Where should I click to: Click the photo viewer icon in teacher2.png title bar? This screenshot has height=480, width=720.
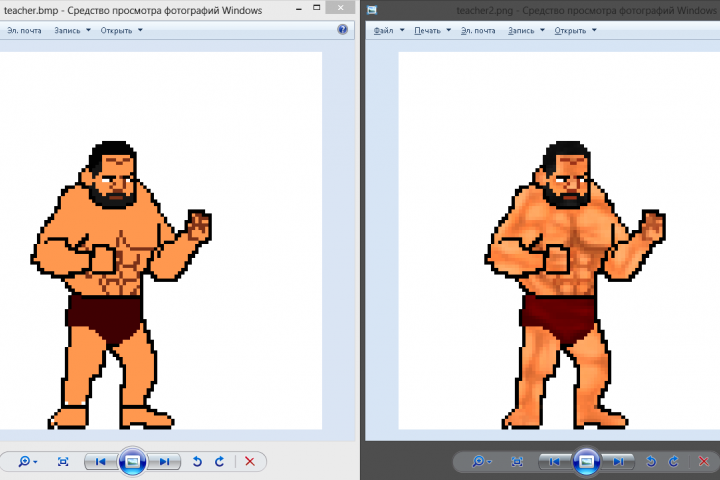[372, 10]
